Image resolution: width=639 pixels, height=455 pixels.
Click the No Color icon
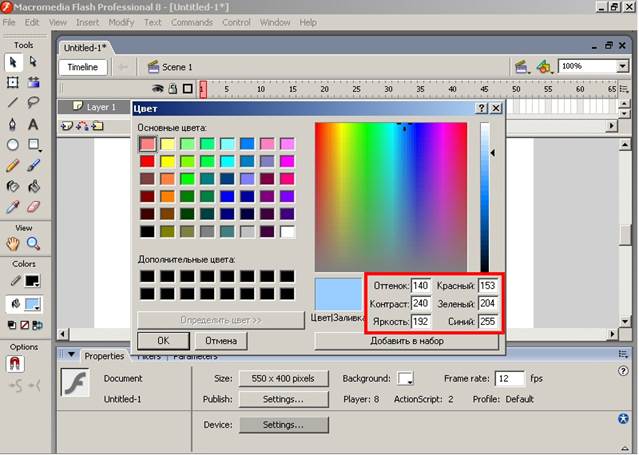point(24,325)
